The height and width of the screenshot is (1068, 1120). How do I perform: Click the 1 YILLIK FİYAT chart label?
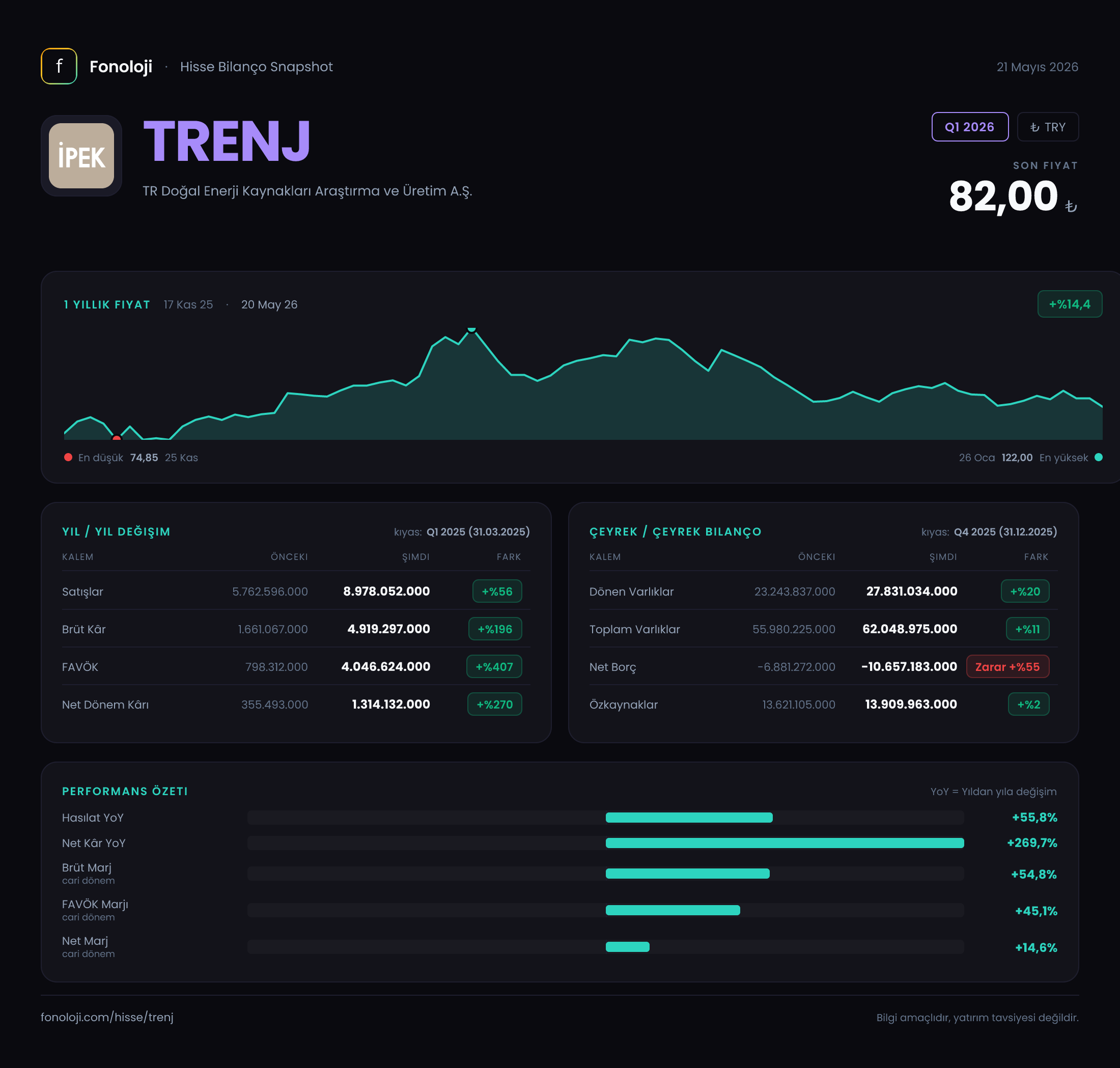click(107, 304)
